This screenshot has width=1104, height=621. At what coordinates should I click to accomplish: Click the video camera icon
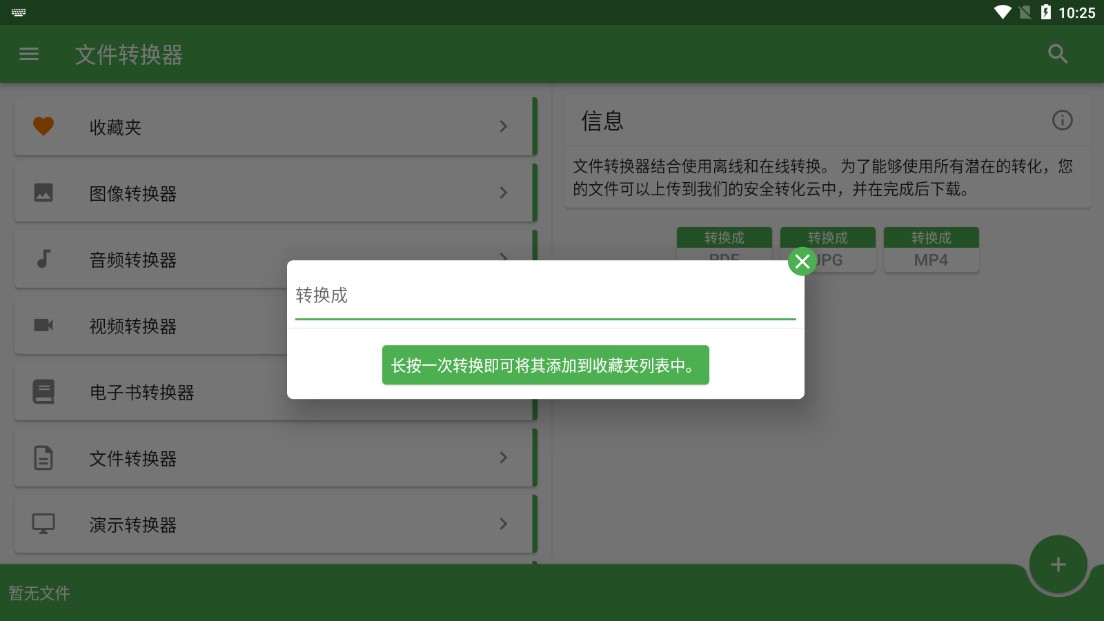coord(44,325)
